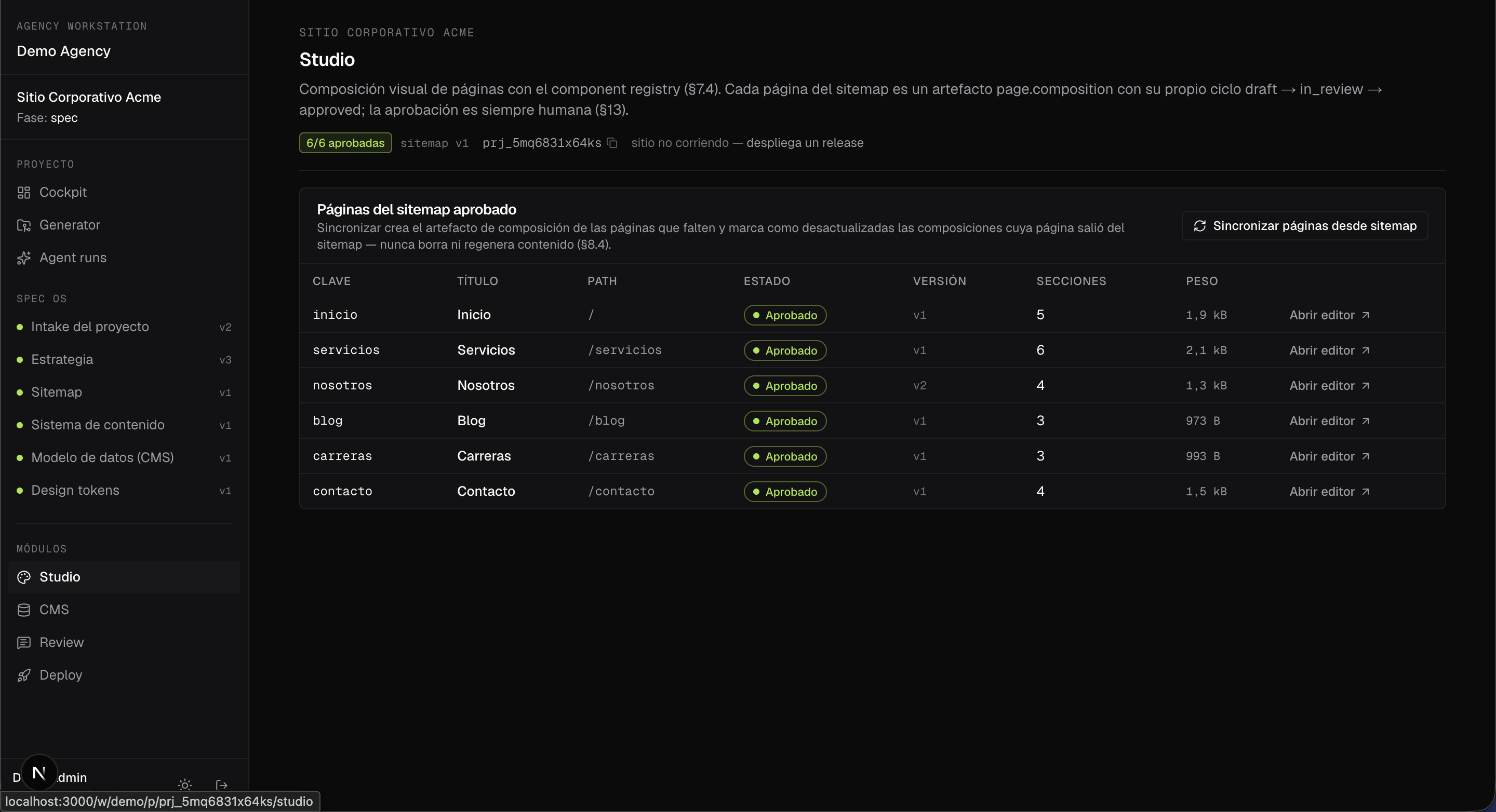Open Intake del proyecto spec
This screenshot has width=1496, height=812.
point(124,327)
